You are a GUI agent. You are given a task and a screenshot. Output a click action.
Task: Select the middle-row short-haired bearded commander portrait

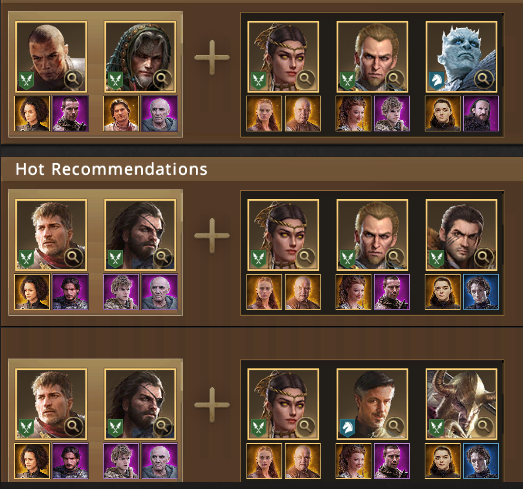[51, 235]
